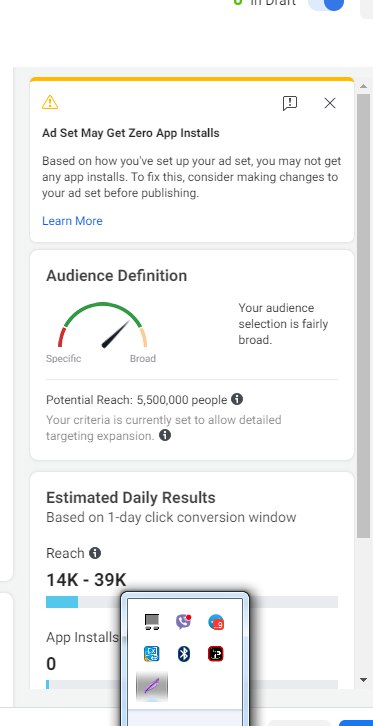Open the blue exchange tray icon
The height and width of the screenshot is (726, 373).
(152, 654)
